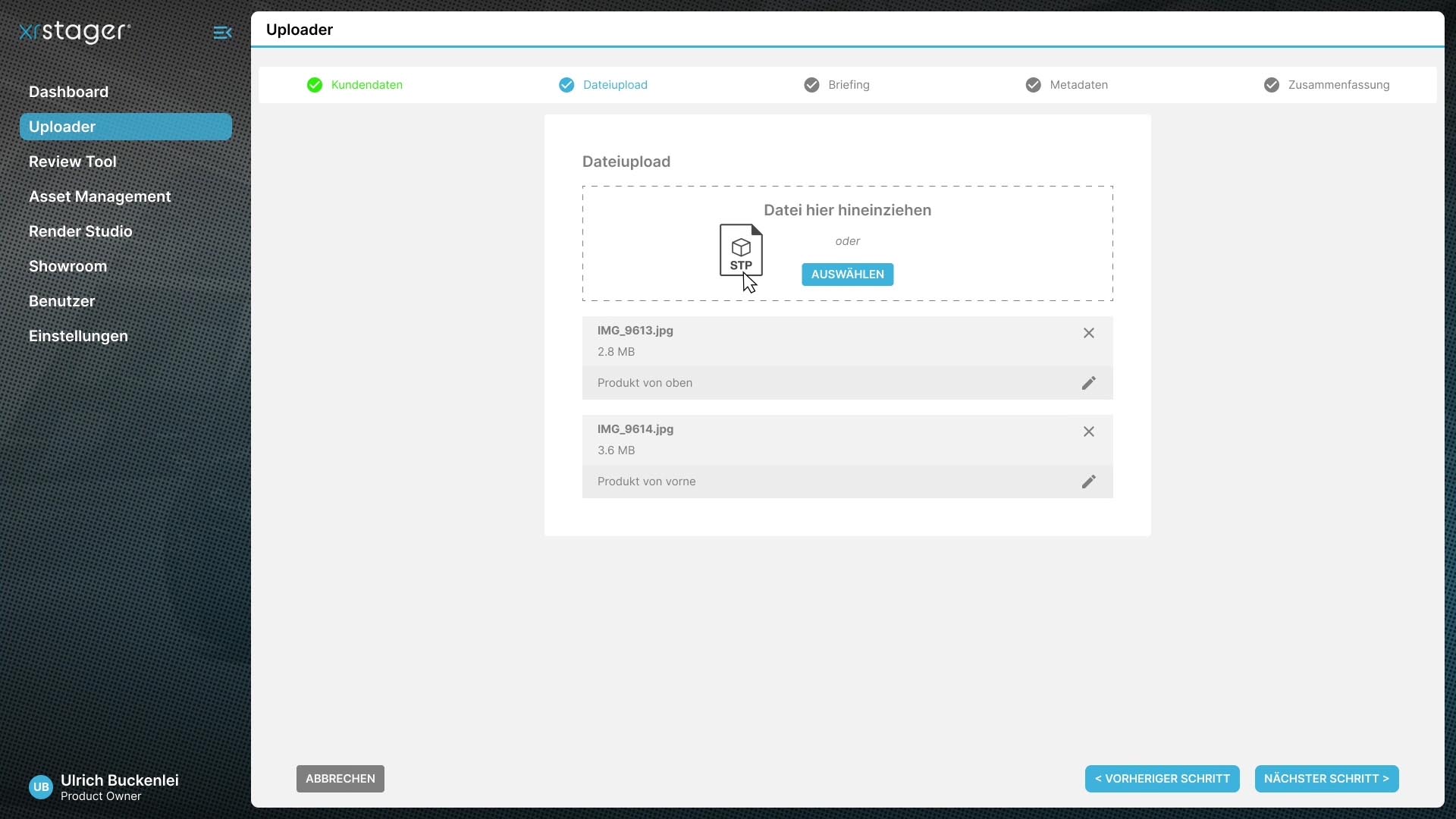Click the Ulrich Buckenlei user name

(120, 780)
